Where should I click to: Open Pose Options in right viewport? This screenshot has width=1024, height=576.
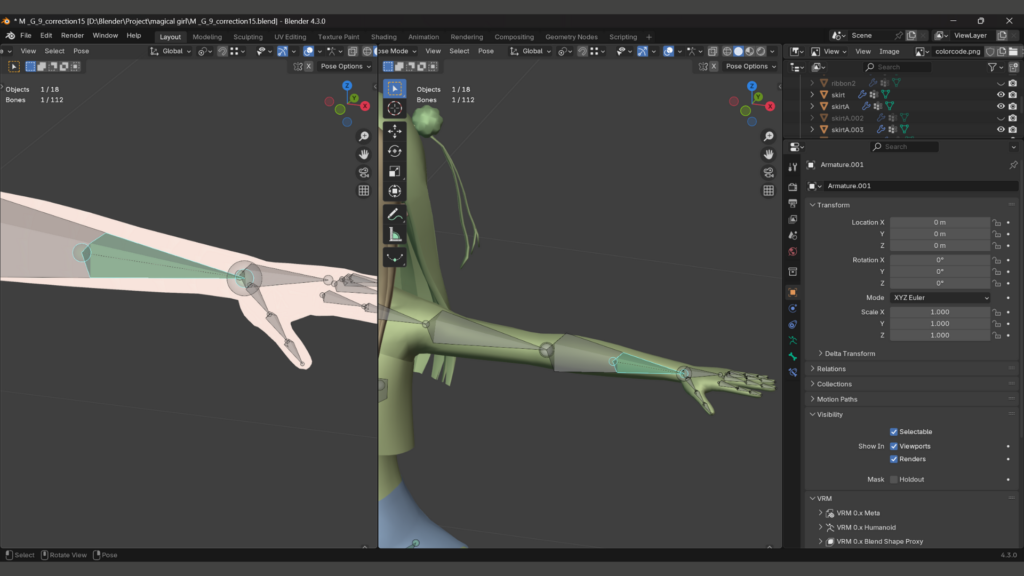(x=745, y=66)
